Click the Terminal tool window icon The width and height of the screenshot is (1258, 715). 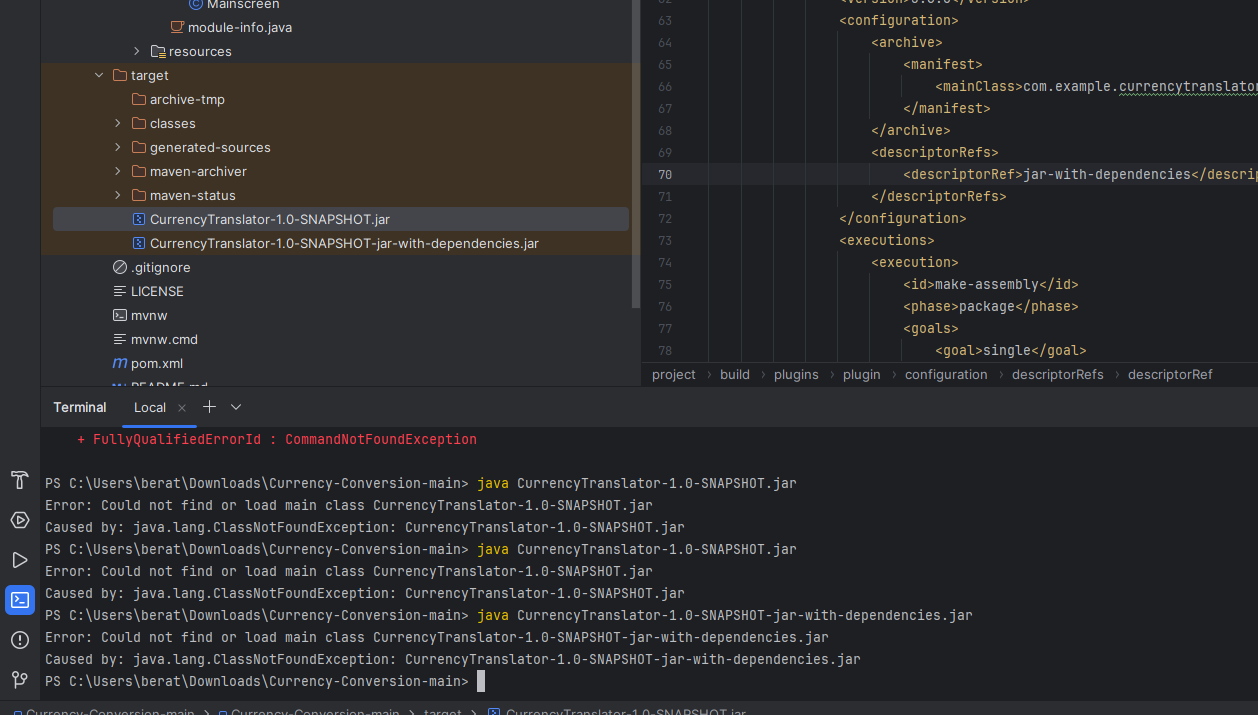pos(19,600)
